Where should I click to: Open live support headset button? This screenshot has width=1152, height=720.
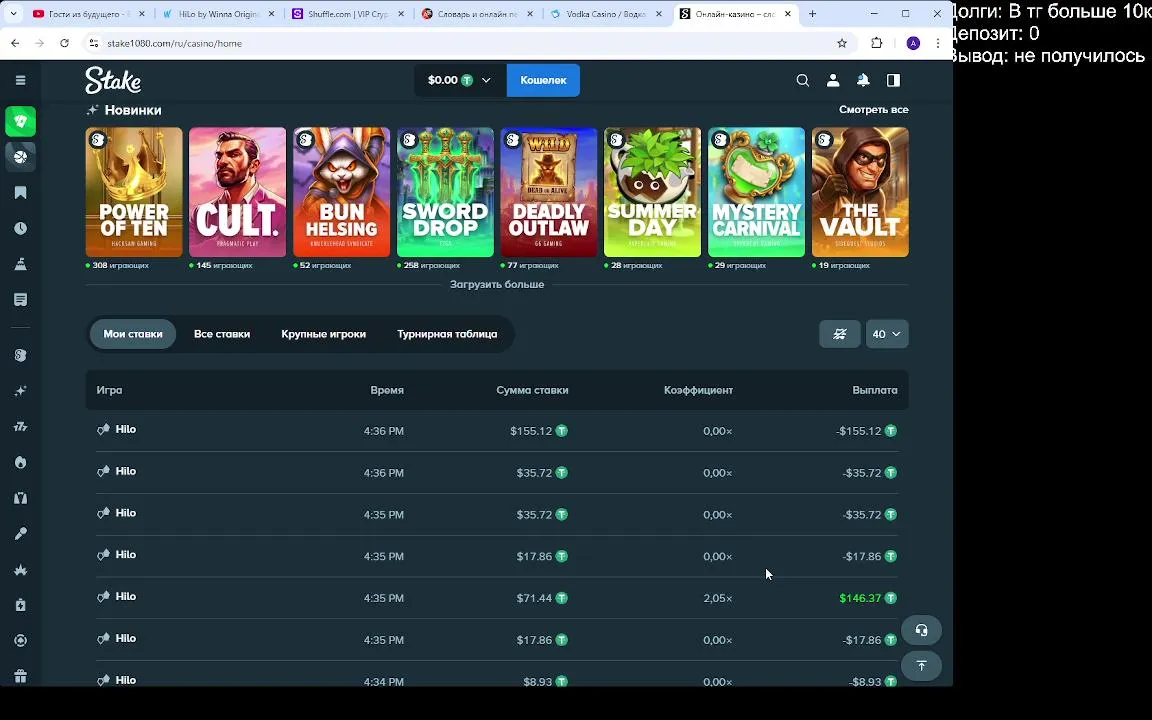coord(921,630)
